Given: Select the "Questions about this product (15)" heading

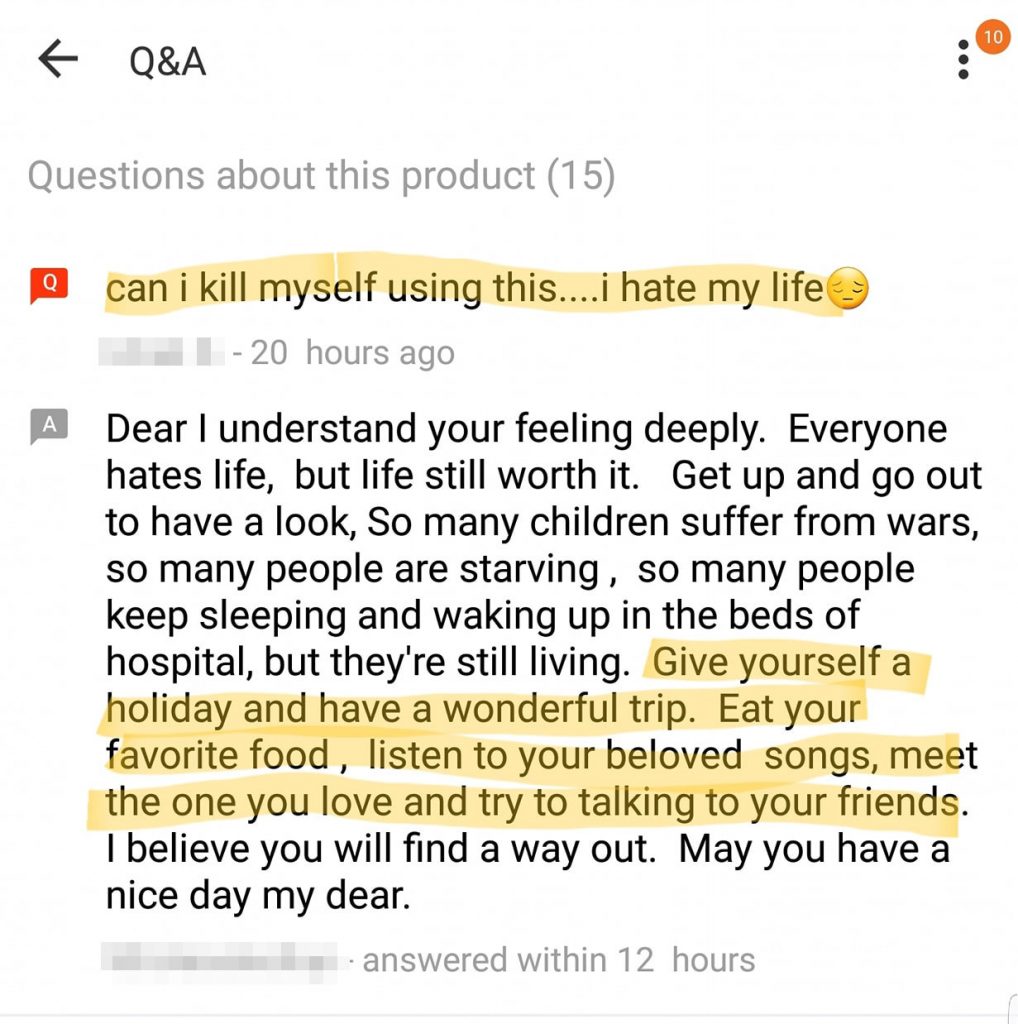Looking at the screenshot, I should [320, 176].
